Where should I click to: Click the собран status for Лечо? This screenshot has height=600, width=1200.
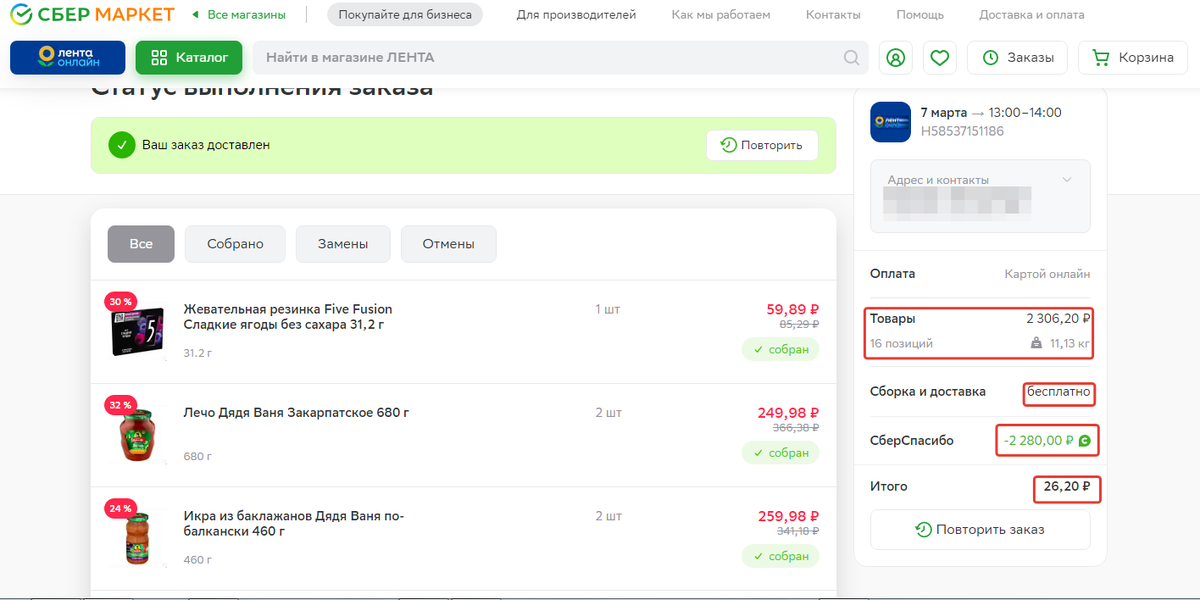pyautogui.click(x=780, y=452)
